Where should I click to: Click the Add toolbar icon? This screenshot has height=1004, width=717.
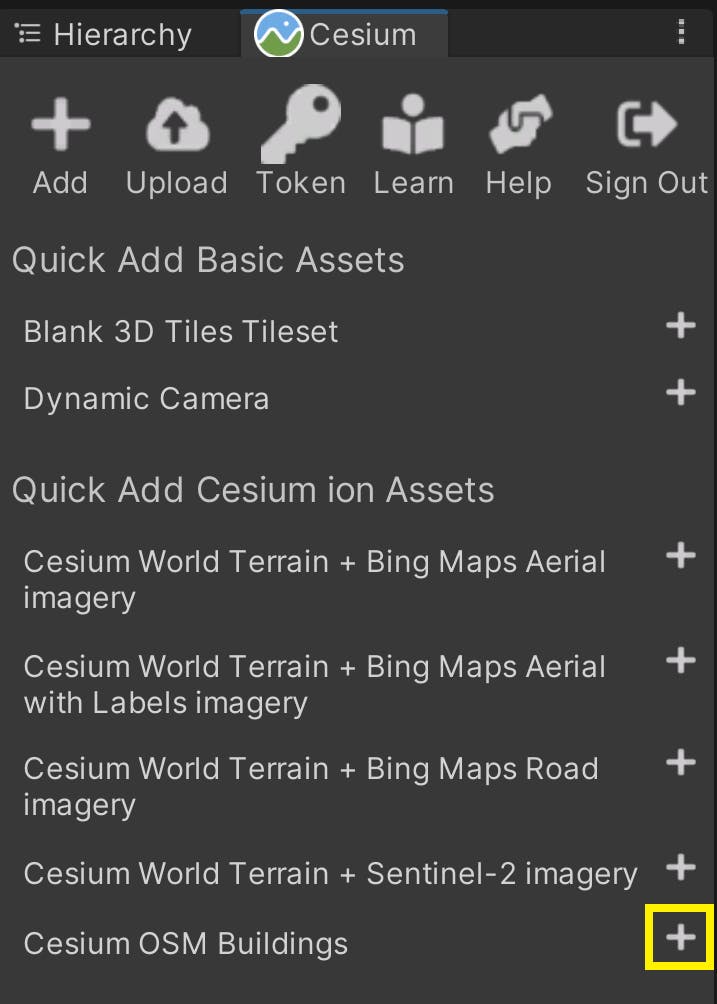pyautogui.click(x=60, y=123)
